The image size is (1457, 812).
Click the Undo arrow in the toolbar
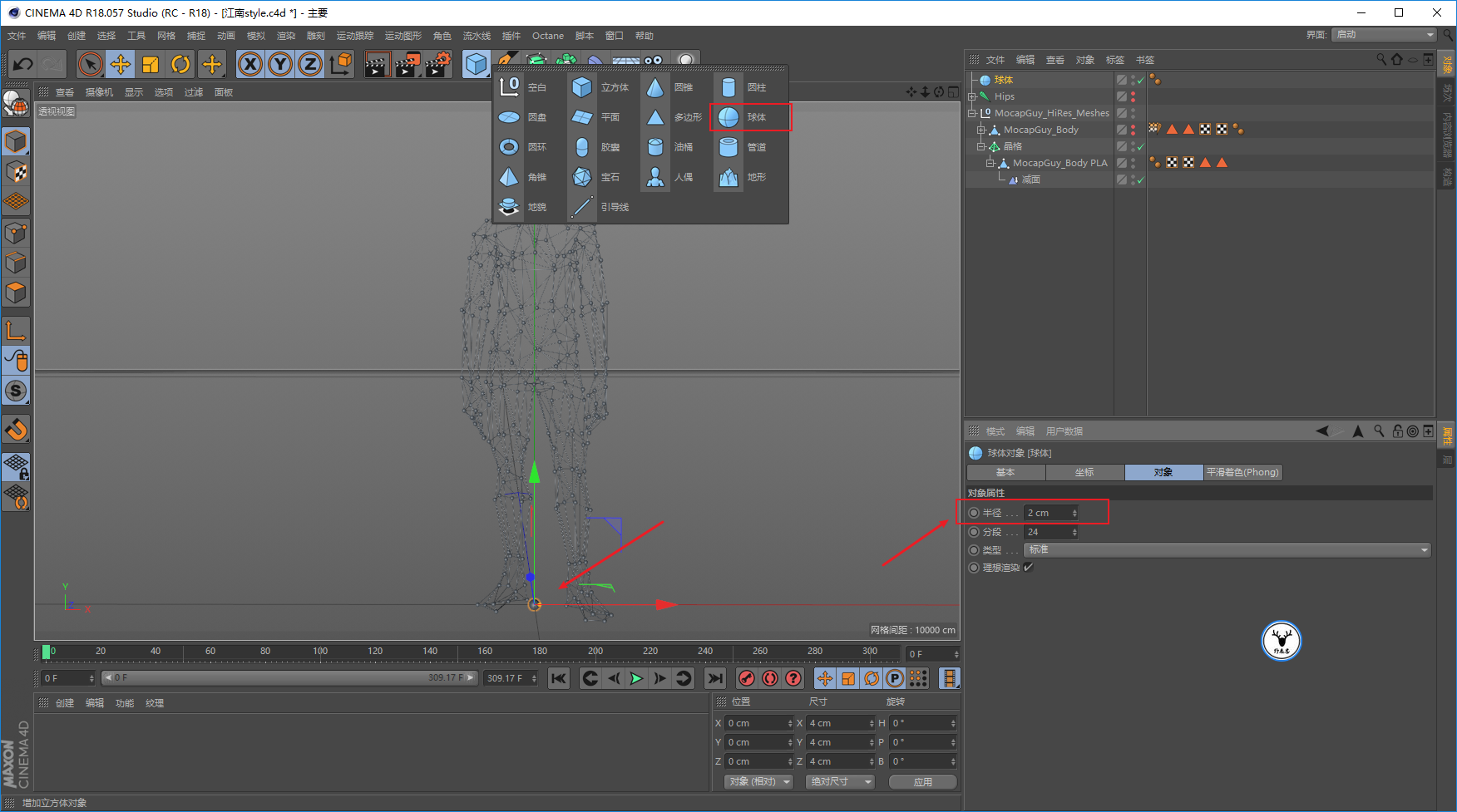tap(23, 64)
